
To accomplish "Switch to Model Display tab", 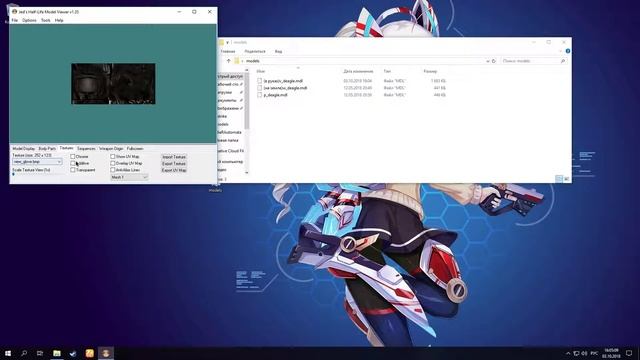I will point(24,149).
